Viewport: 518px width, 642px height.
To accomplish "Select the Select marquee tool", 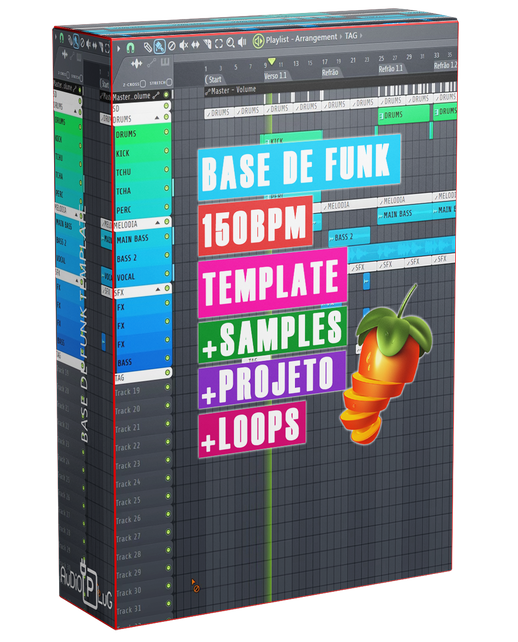I will coord(219,43).
